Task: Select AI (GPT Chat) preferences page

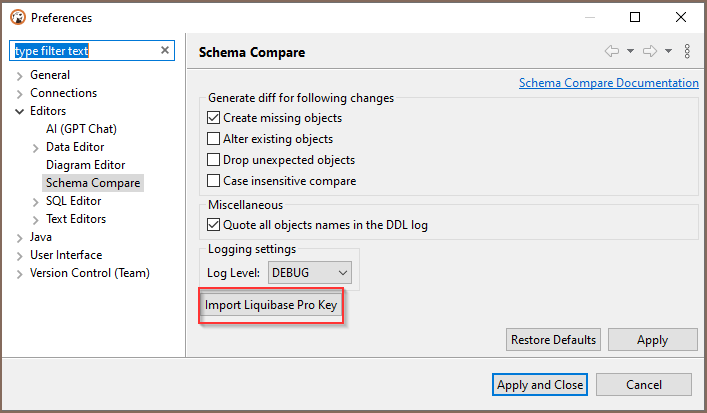Action: pos(81,129)
